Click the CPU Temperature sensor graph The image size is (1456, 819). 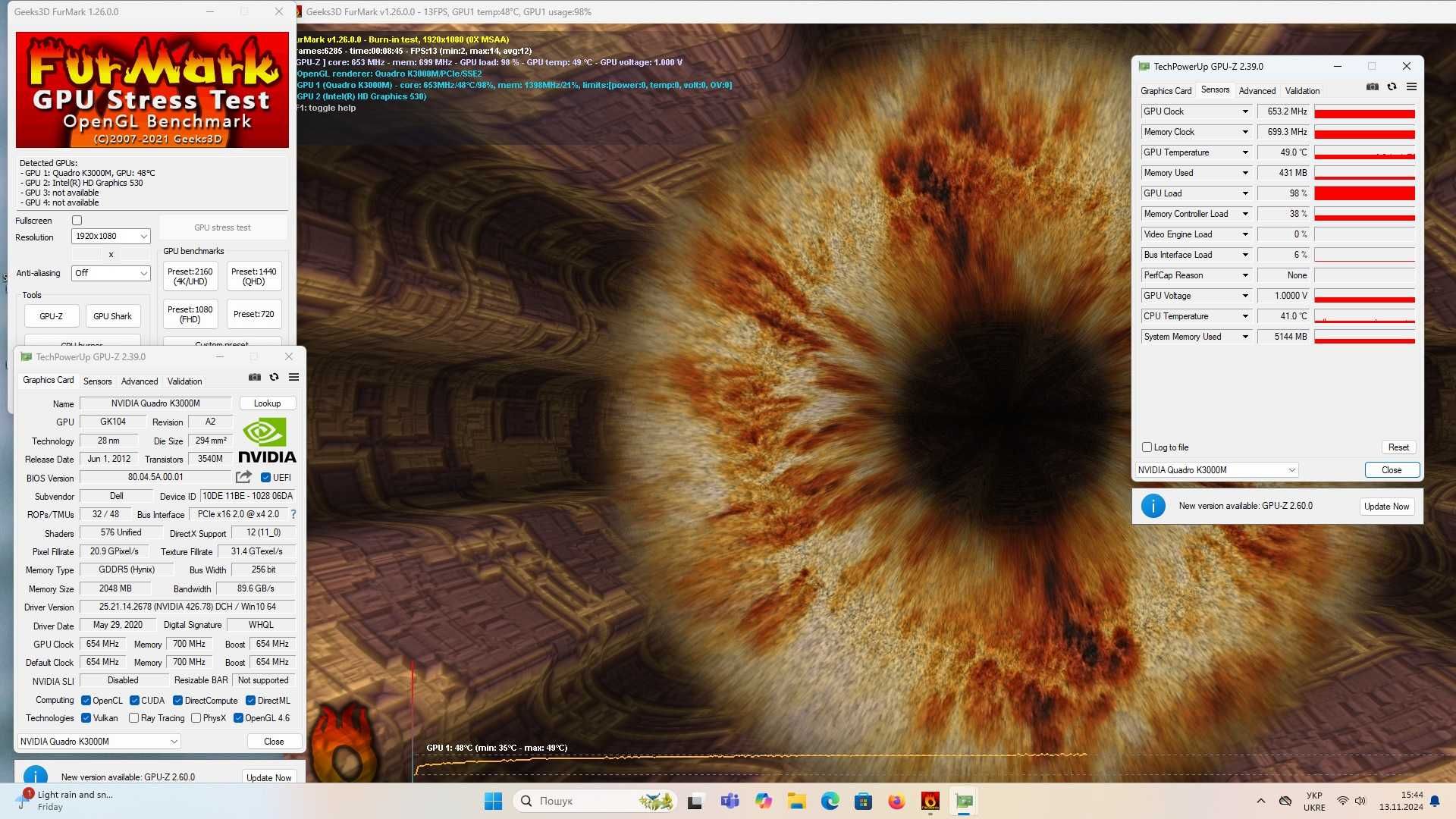click(x=1364, y=316)
